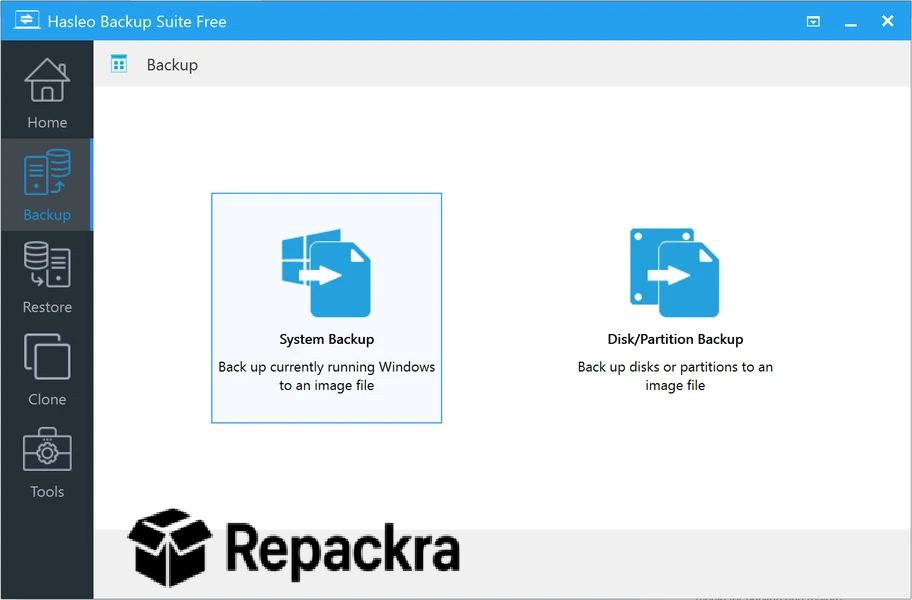The width and height of the screenshot is (912, 600).
Task: Click the System Backup Windows icon
Action: (326, 273)
